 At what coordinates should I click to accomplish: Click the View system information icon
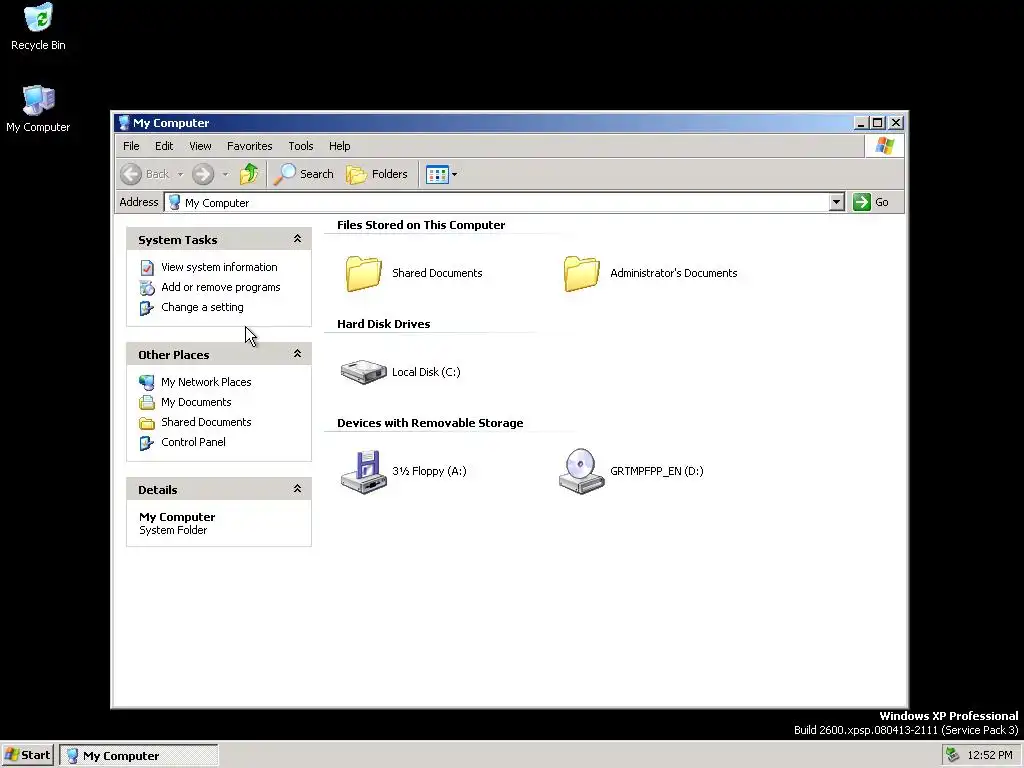(x=147, y=268)
